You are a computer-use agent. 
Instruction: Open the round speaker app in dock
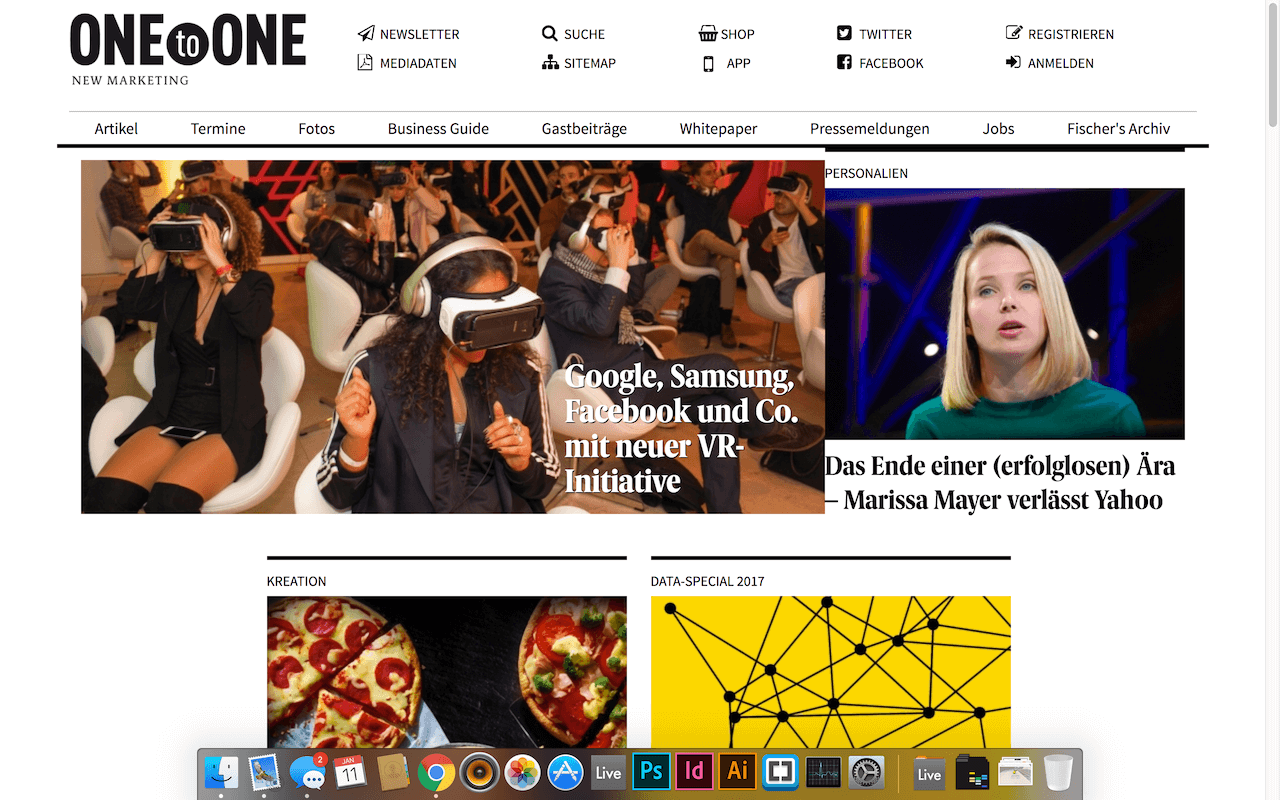coord(479,772)
